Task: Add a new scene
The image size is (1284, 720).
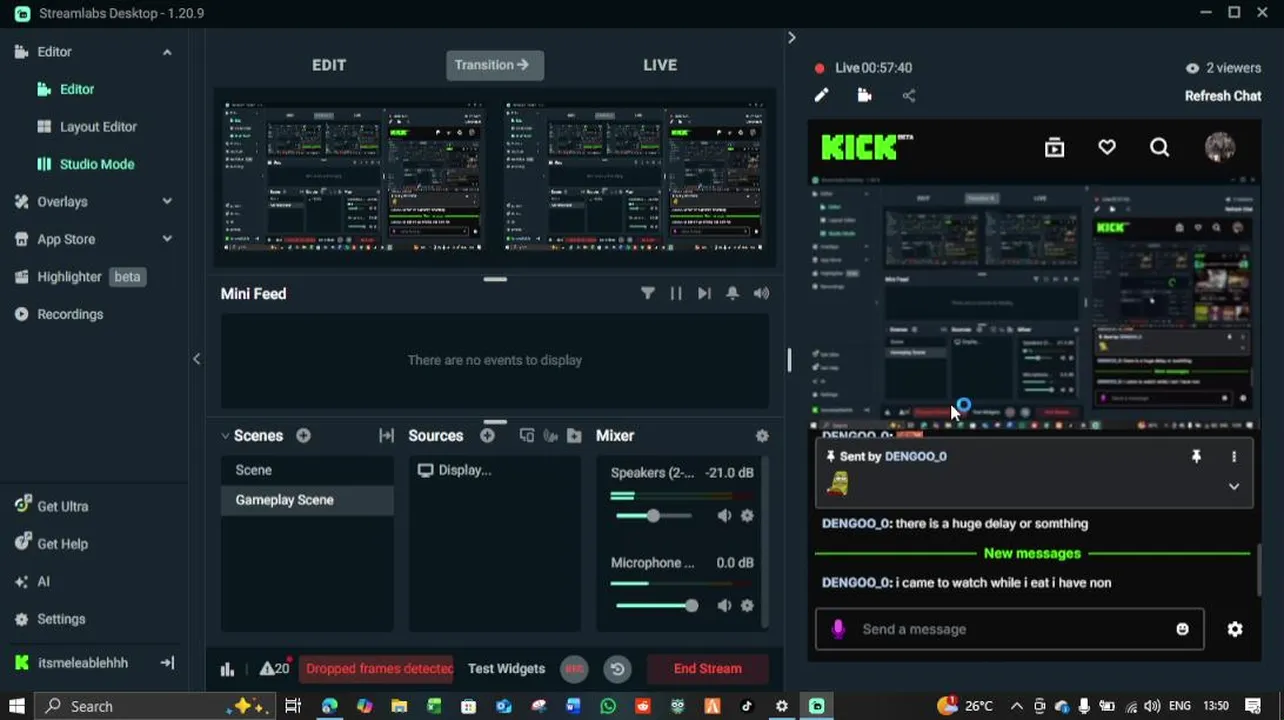Action: [x=303, y=435]
